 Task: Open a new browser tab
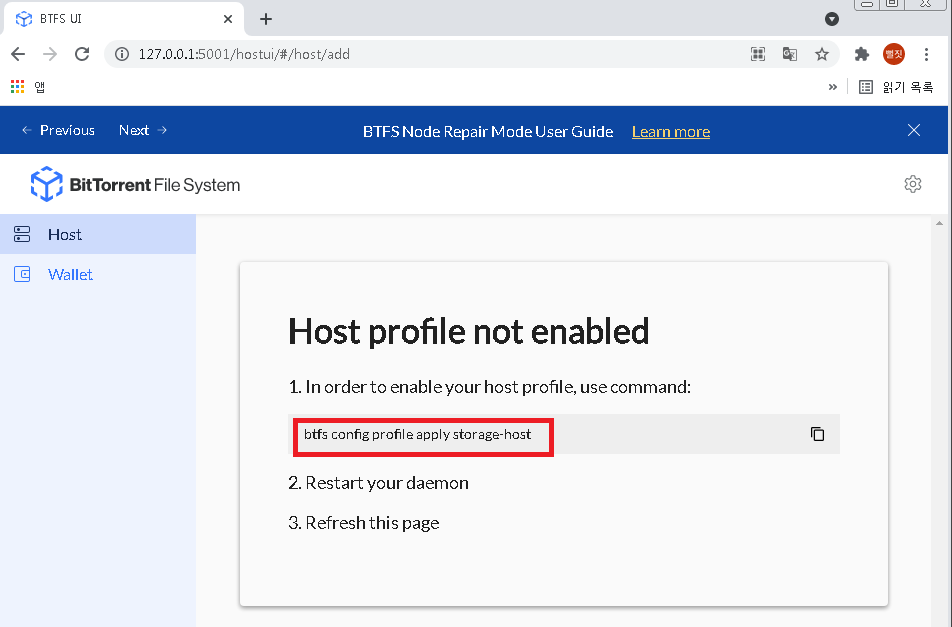[x=265, y=19]
